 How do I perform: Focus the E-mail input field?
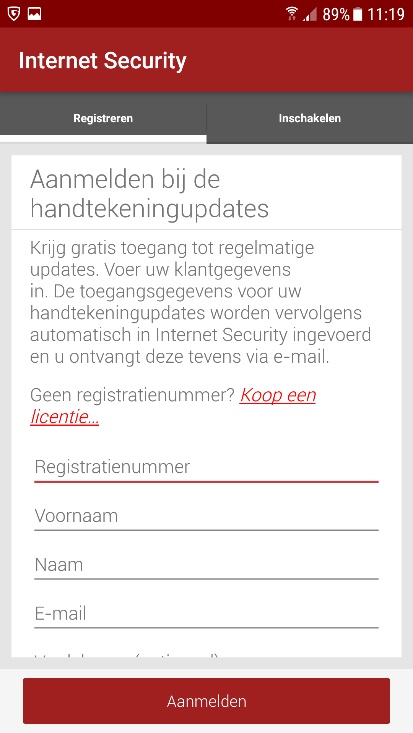click(x=206, y=614)
